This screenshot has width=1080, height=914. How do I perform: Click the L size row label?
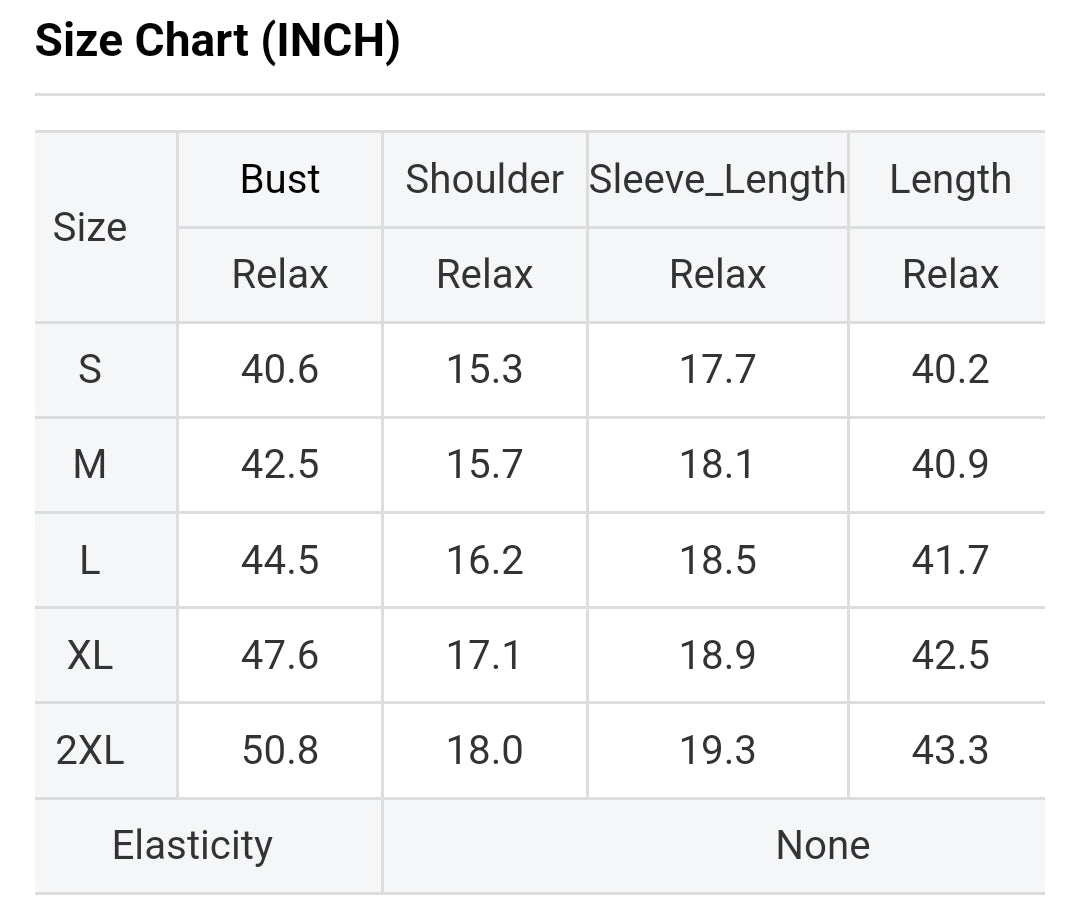90,560
